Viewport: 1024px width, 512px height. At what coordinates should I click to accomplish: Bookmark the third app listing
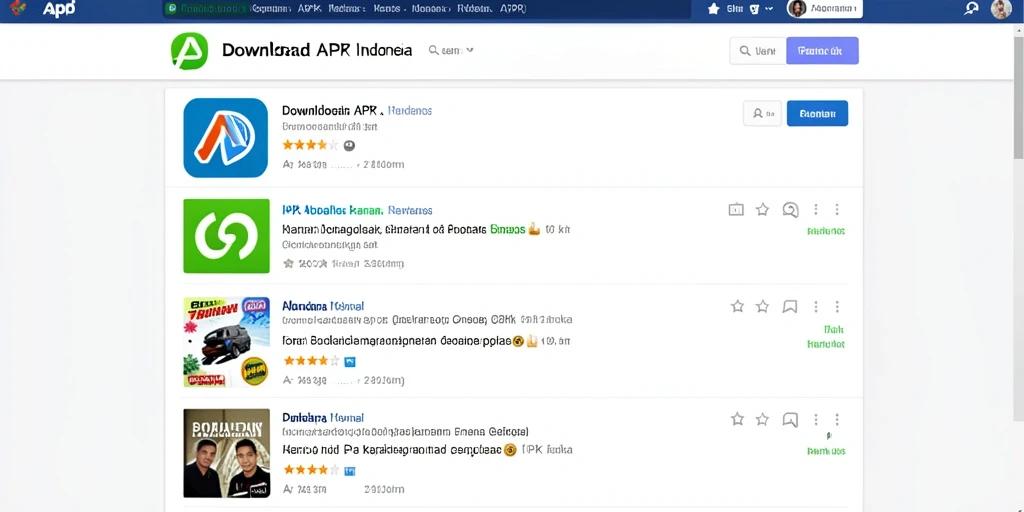coord(790,306)
